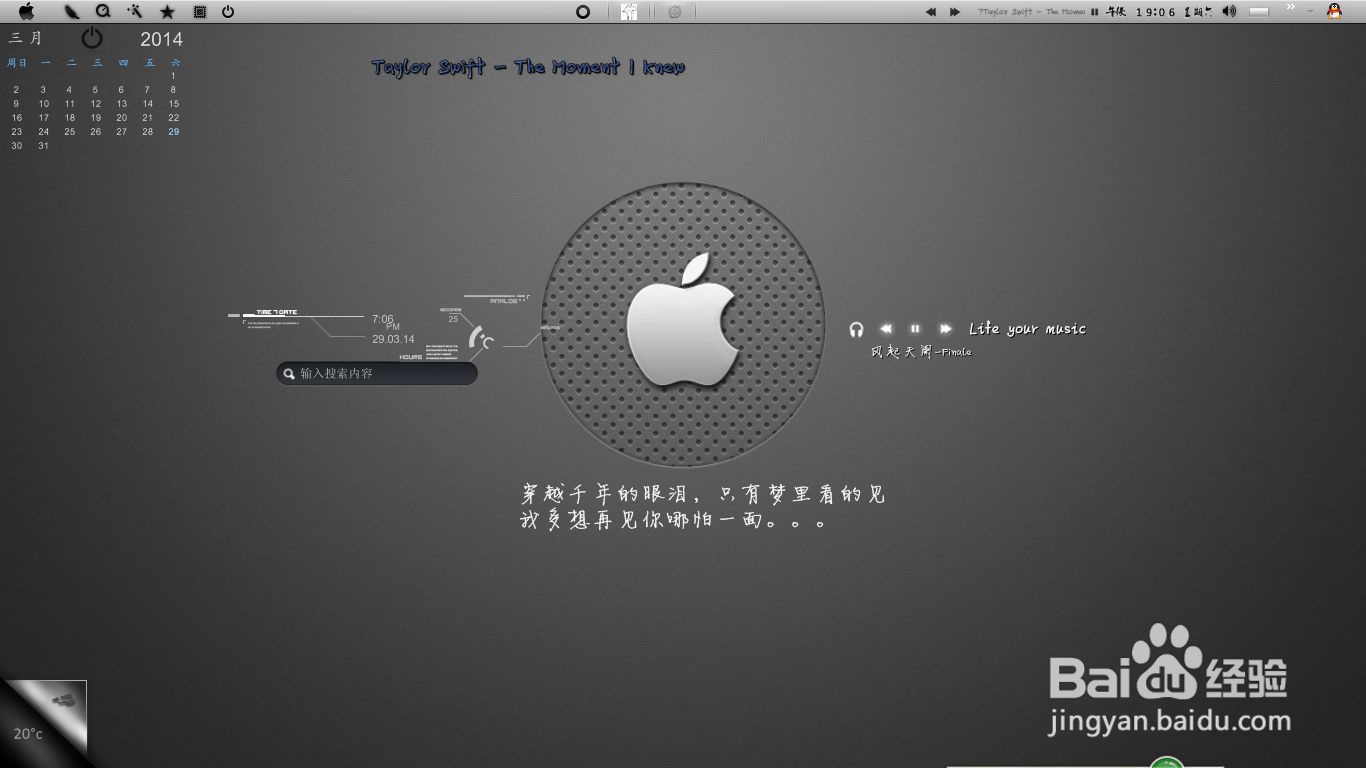
Task: Click the small power icon in top bar
Action: pyautogui.click(x=228, y=12)
